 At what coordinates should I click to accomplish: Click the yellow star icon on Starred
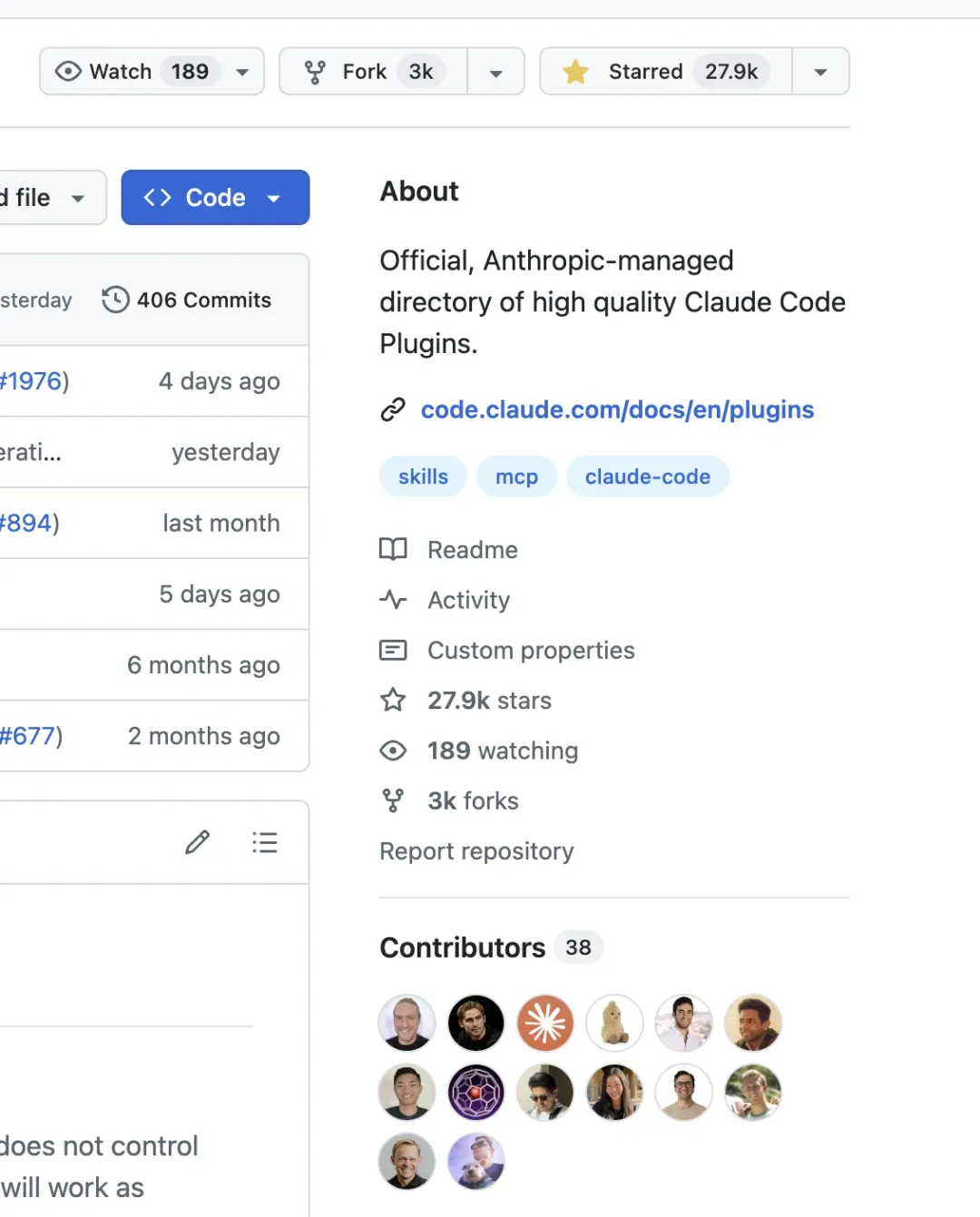[576, 72]
